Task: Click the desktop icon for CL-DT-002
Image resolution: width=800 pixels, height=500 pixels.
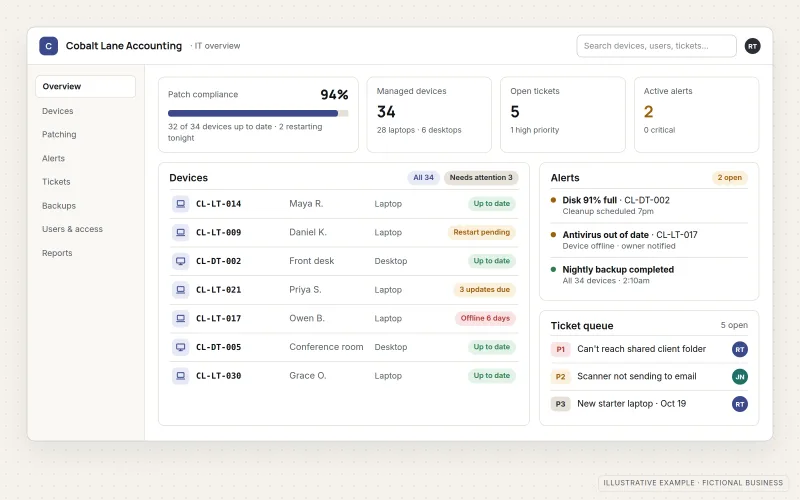Action: 181,261
